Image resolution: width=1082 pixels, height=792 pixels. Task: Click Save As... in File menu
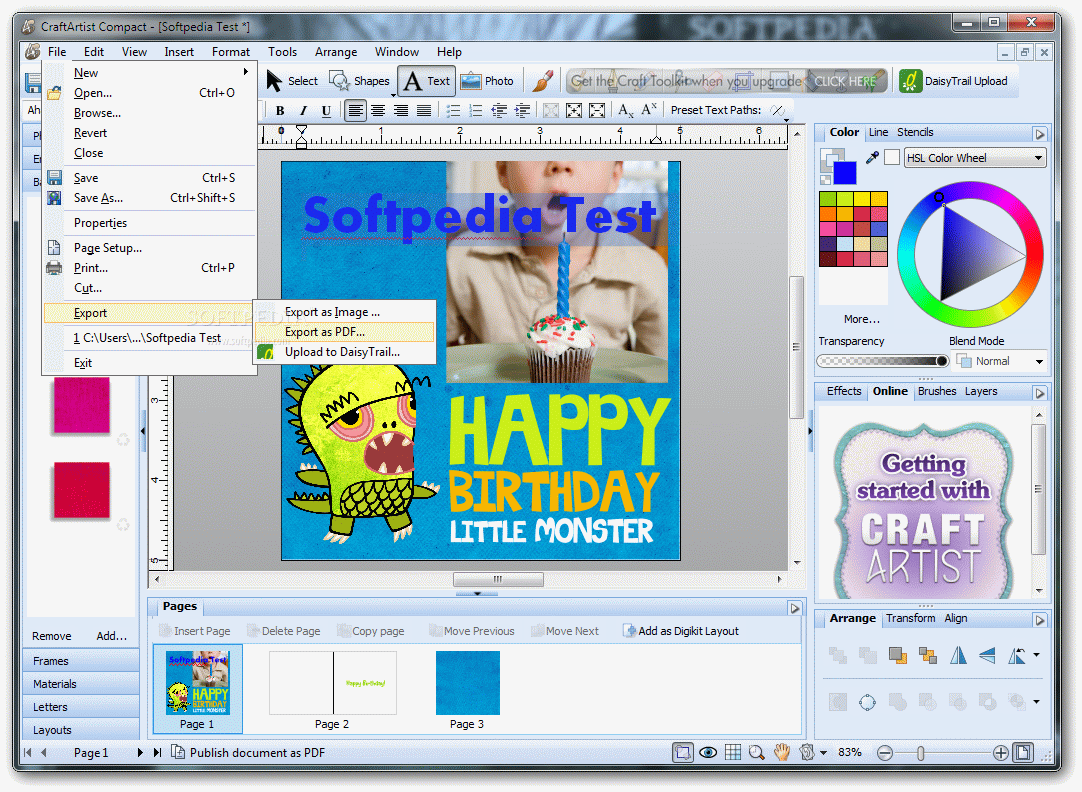pyautogui.click(x=150, y=198)
